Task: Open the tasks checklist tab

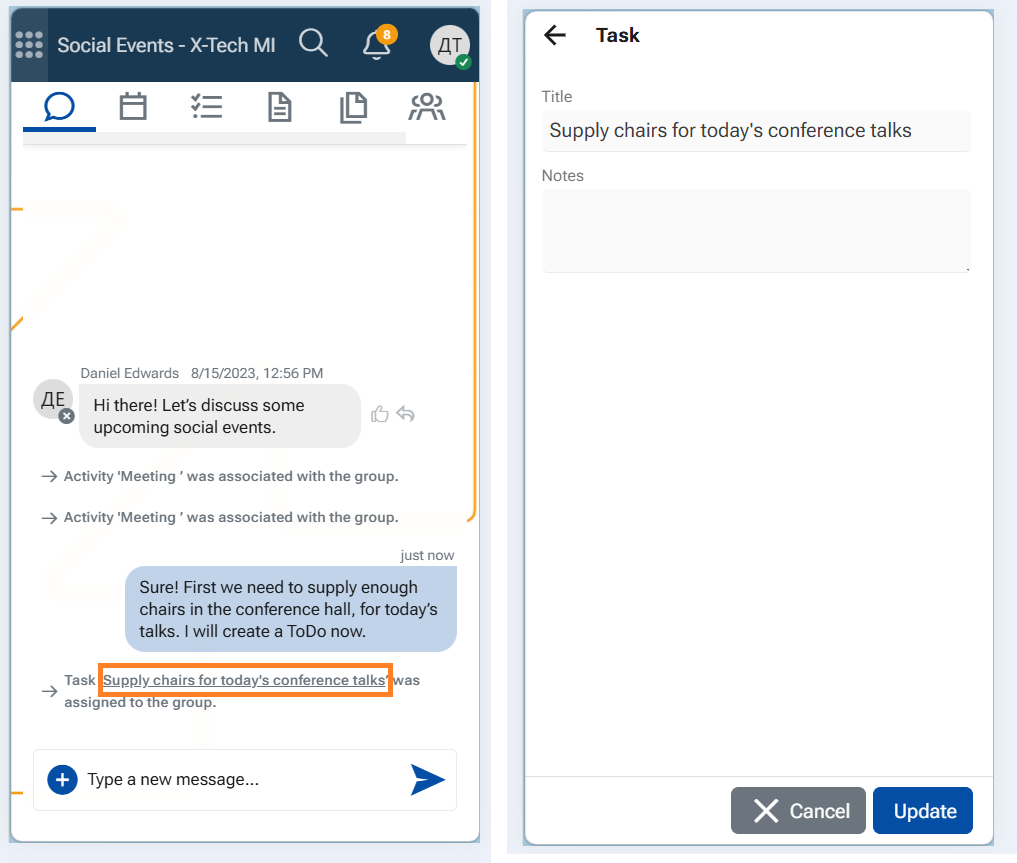Action: tap(207, 106)
